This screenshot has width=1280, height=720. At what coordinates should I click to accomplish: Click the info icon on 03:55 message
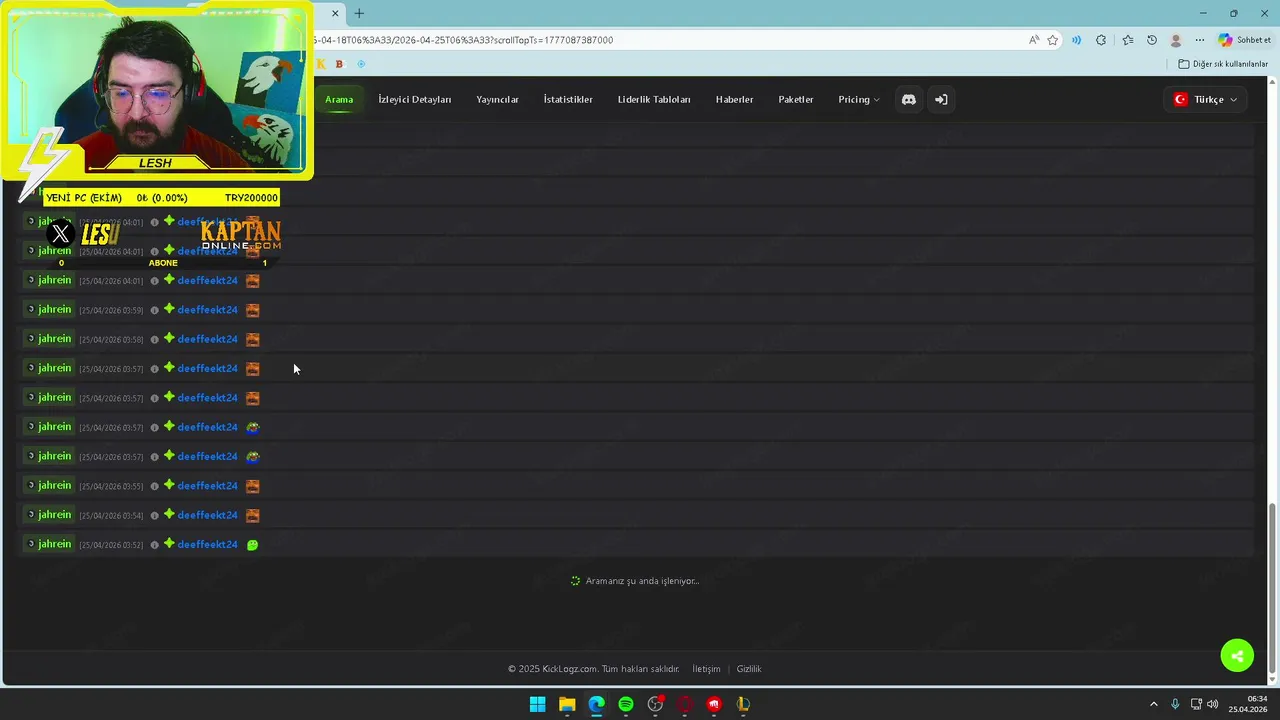tap(154, 486)
